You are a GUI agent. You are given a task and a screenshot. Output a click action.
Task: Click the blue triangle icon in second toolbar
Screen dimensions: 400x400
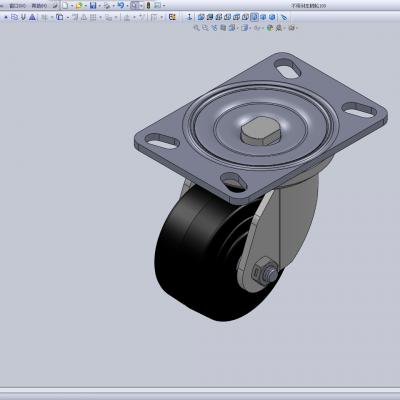coord(32,17)
